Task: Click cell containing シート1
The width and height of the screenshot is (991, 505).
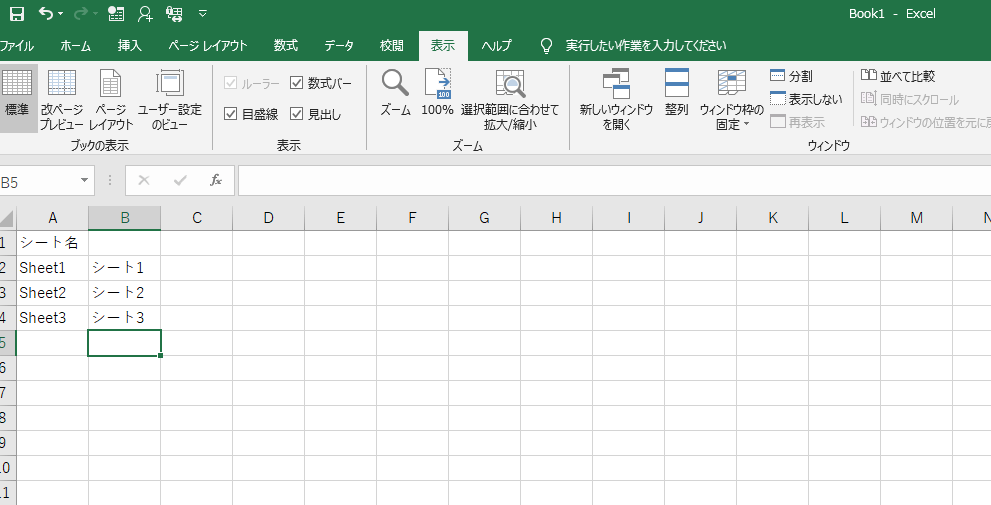Action: 125,268
